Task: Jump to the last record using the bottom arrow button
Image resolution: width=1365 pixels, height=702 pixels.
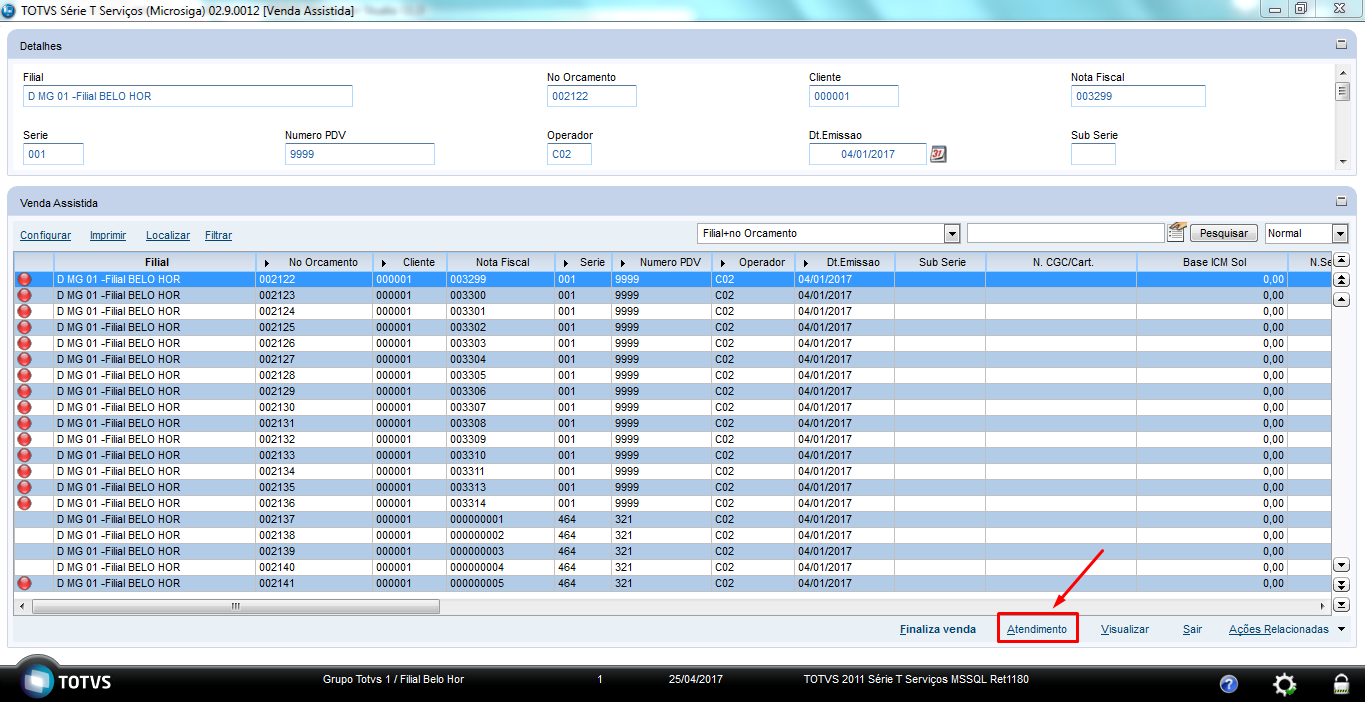Action: [1342, 605]
